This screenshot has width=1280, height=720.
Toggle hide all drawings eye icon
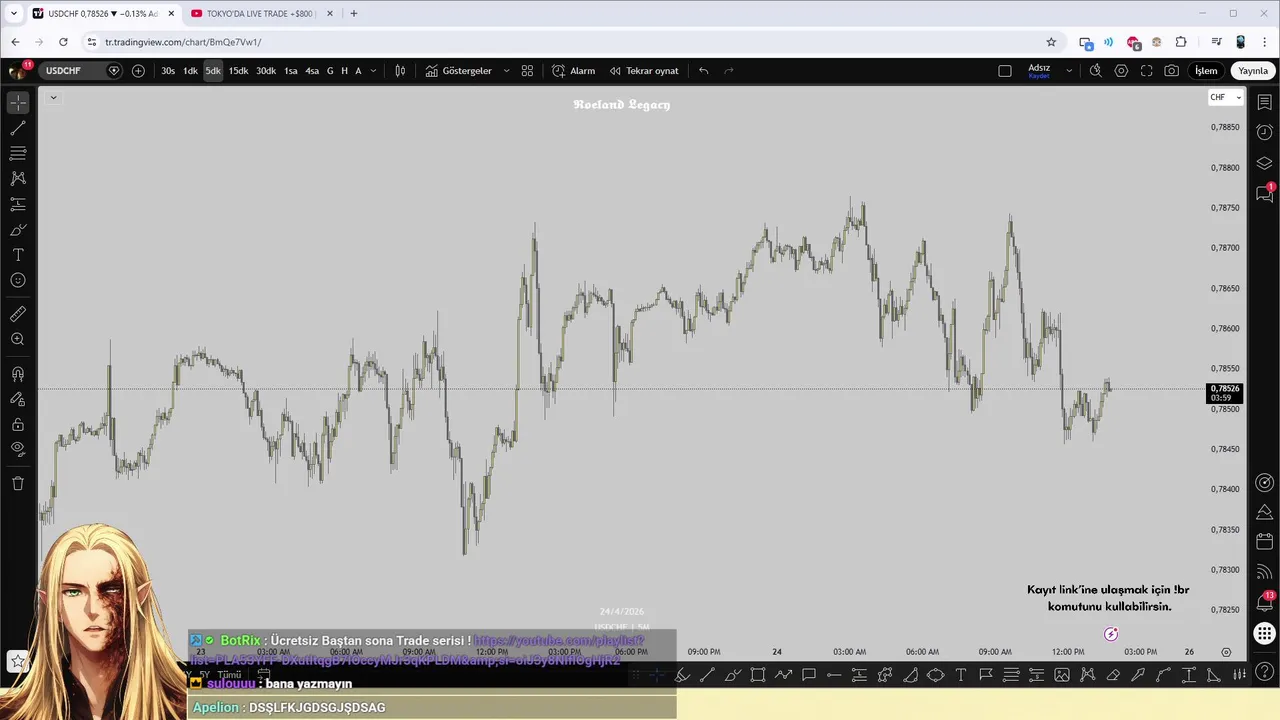[18, 450]
